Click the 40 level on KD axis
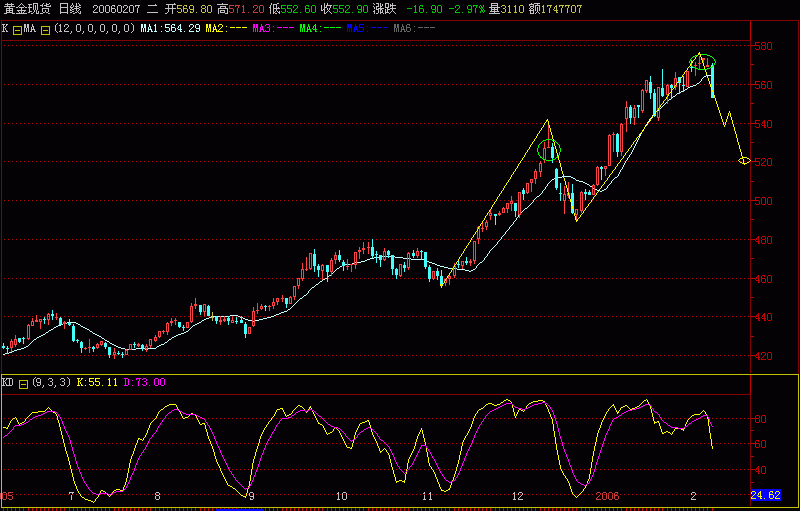This screenshot has width=800, height=511. click(x=760, y=470)
